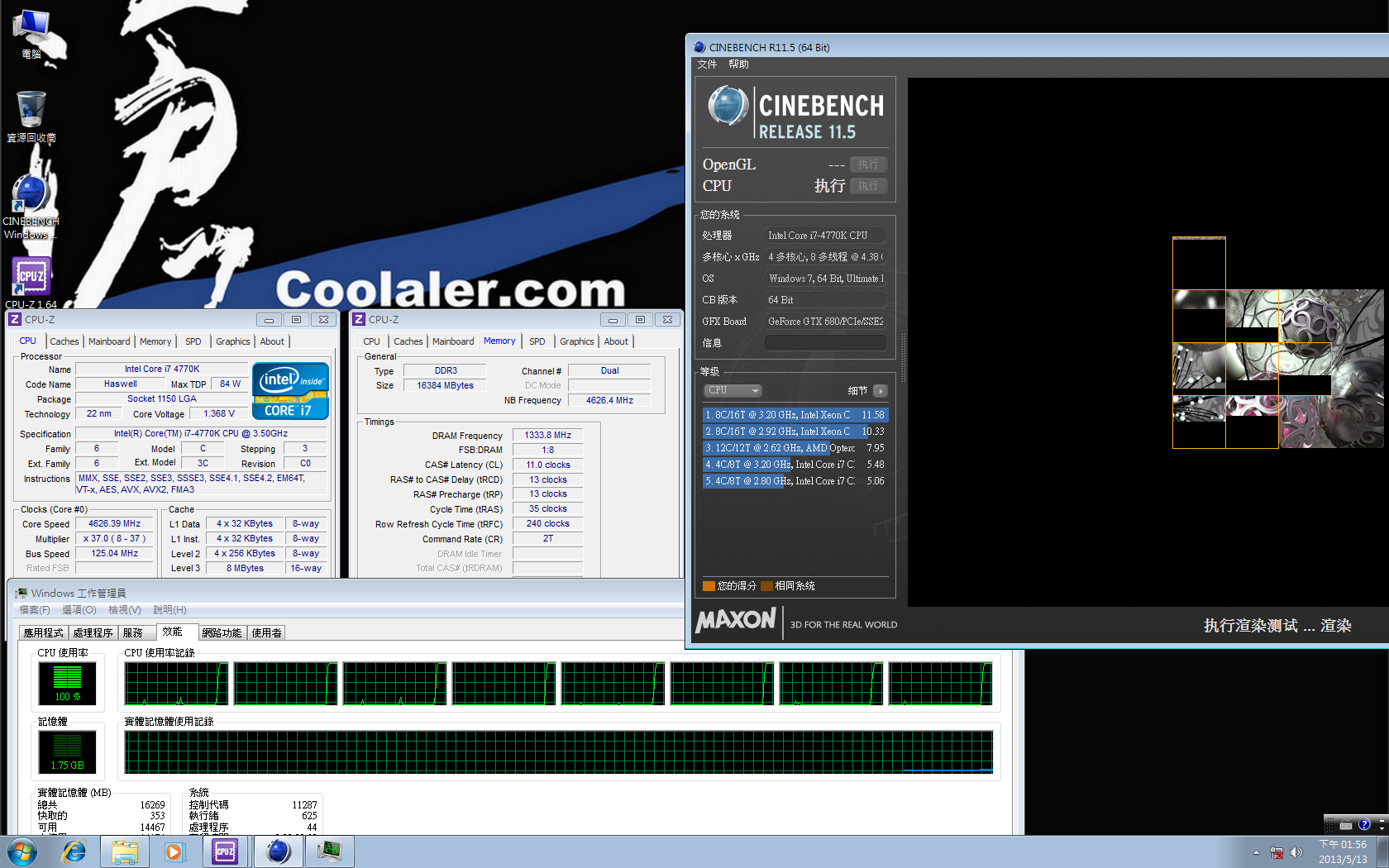
Task: Switch Task Manager to 使用者 tab
Action: tap(267, 632)
